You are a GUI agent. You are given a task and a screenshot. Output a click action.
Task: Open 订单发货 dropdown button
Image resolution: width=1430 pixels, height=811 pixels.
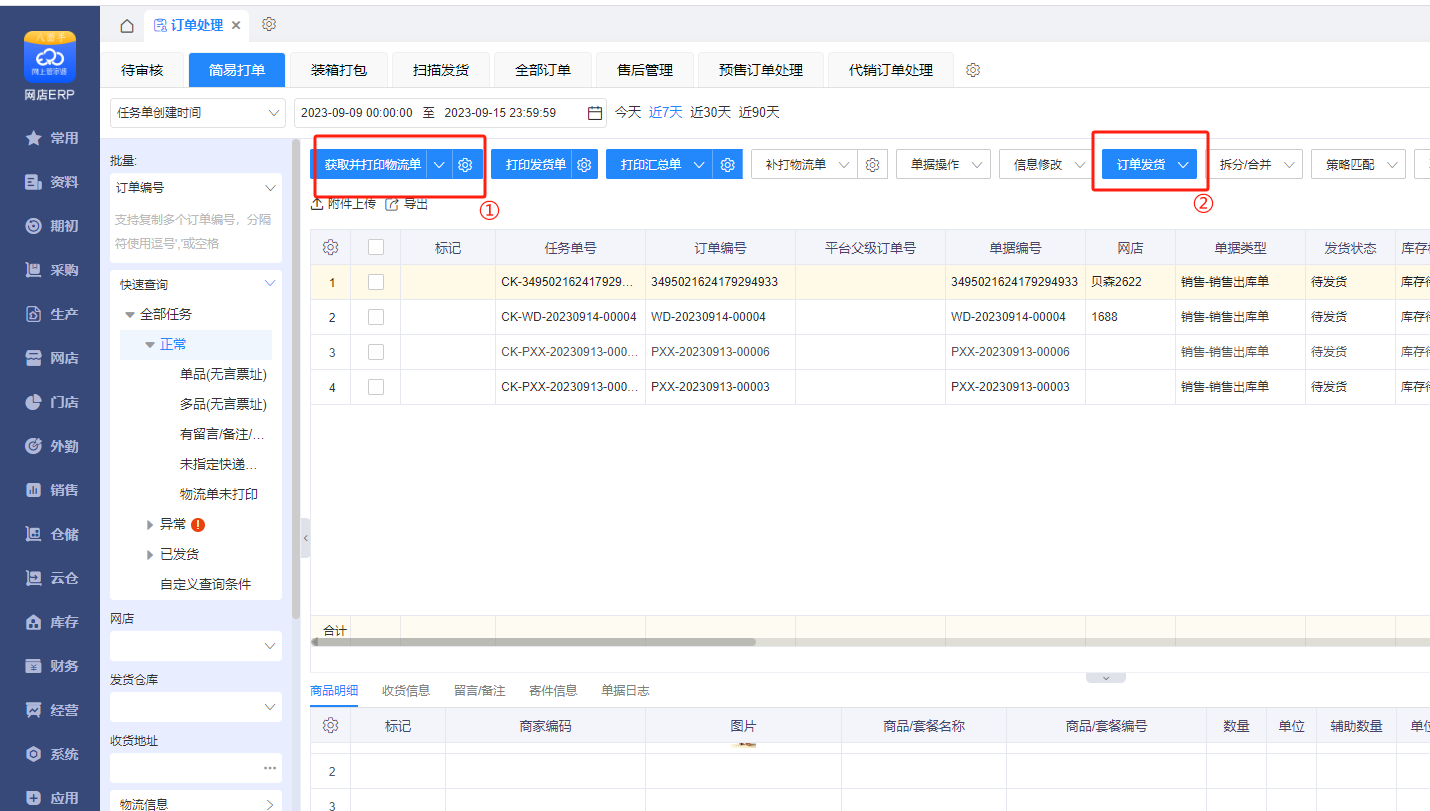1149,165
